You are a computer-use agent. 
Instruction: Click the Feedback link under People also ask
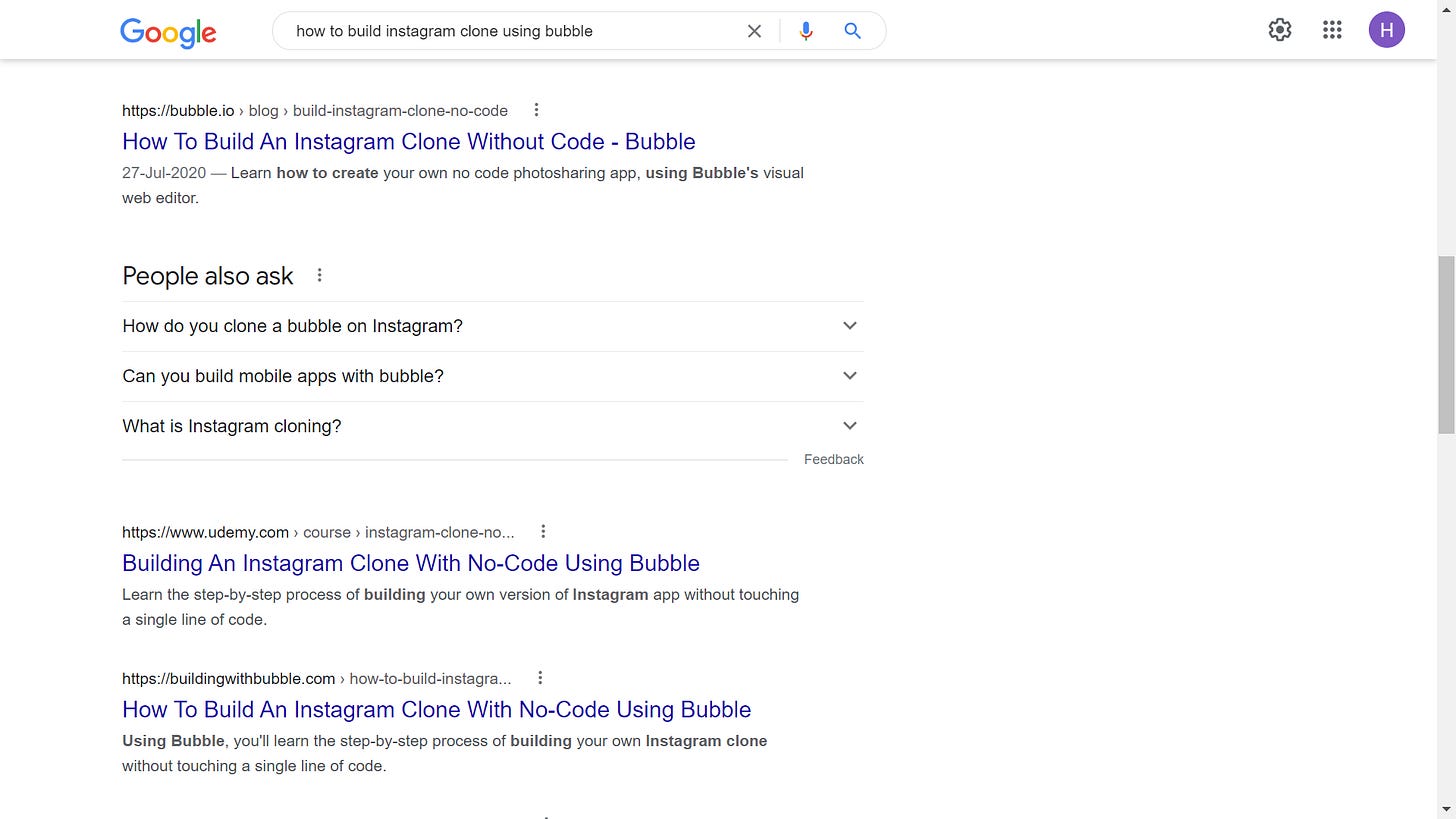834,459
